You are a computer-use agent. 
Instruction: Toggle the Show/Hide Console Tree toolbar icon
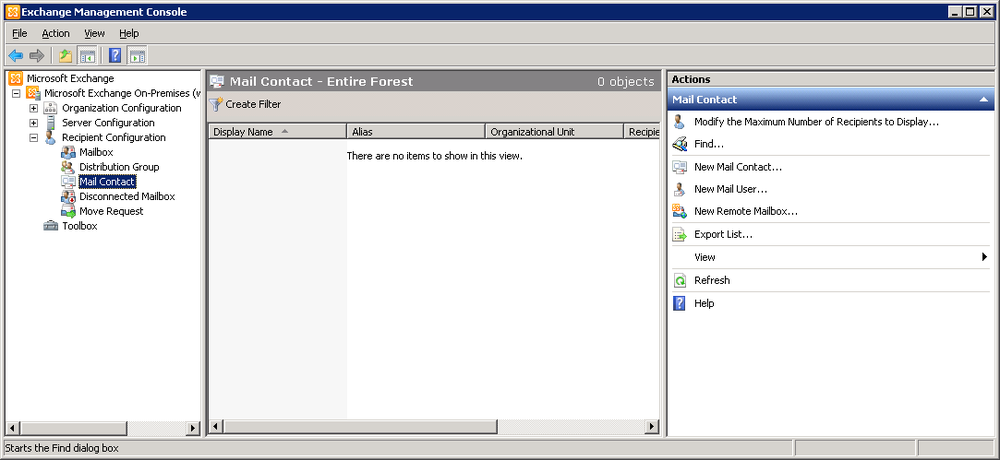(x=87, y=56)
